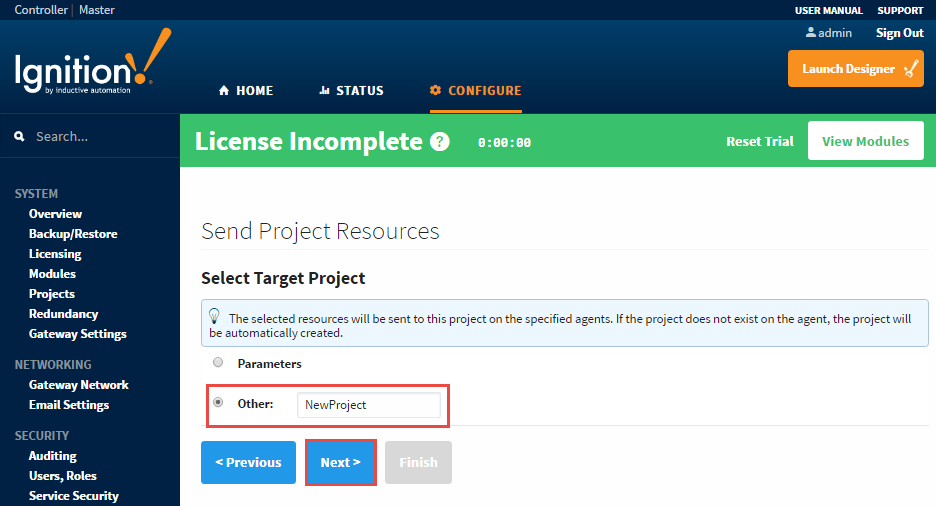Screen dimensions: 936x506
Task: Click the search magnifier icon
Action: pos(19,137)
